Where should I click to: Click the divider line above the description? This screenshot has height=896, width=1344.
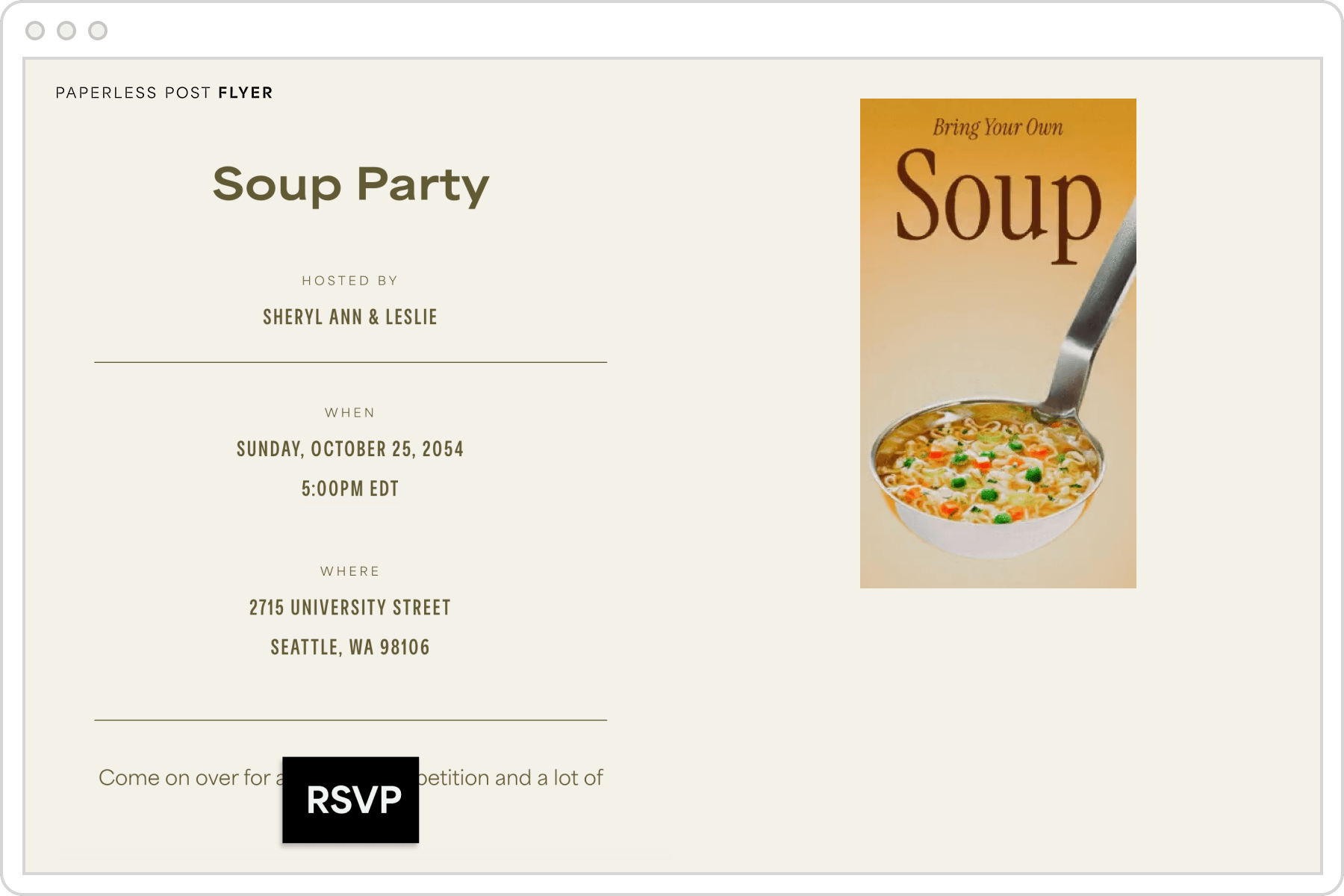[x=349, y=718]
